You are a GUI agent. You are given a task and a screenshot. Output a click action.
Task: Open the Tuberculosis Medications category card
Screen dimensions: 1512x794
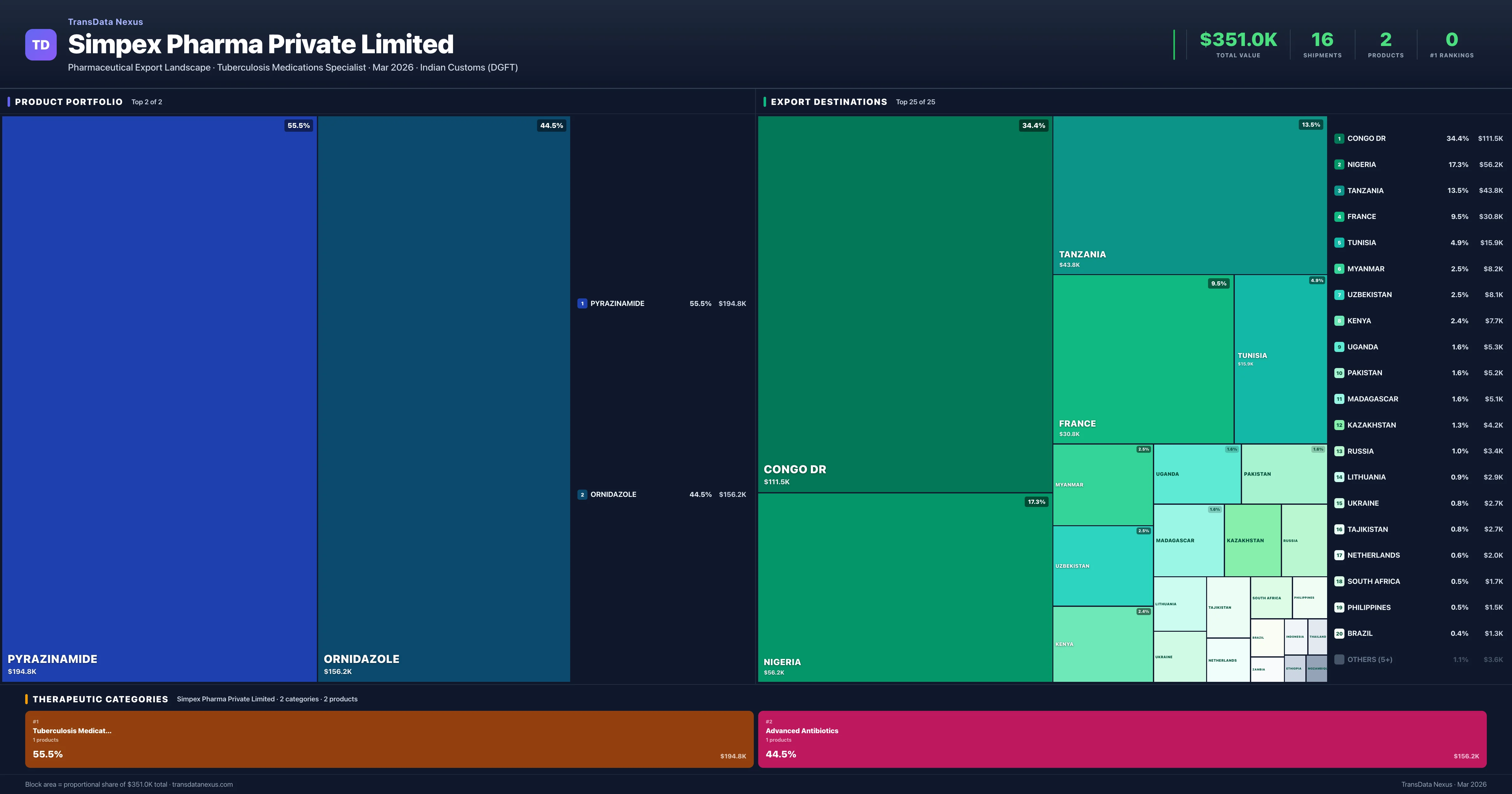point(389,739)
